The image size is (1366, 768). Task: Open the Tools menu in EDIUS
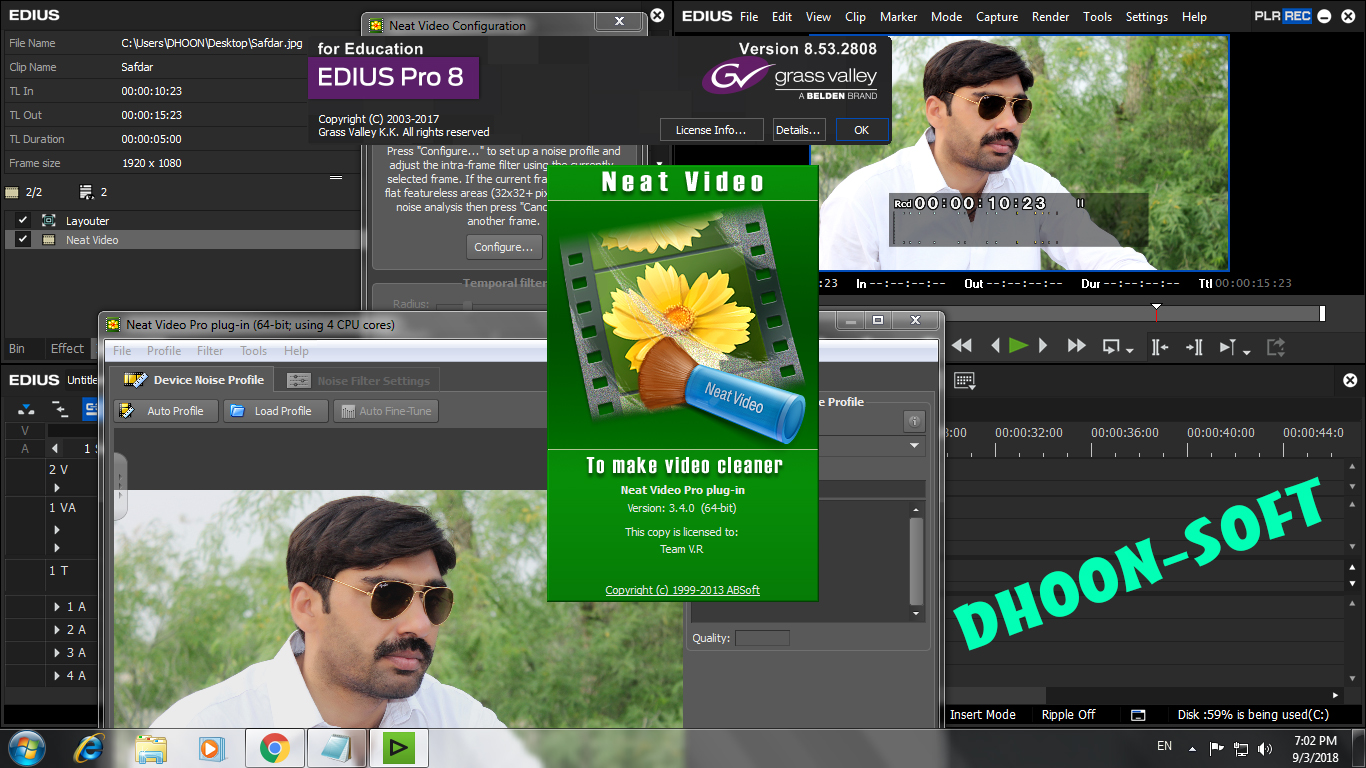pos(1097,17)
